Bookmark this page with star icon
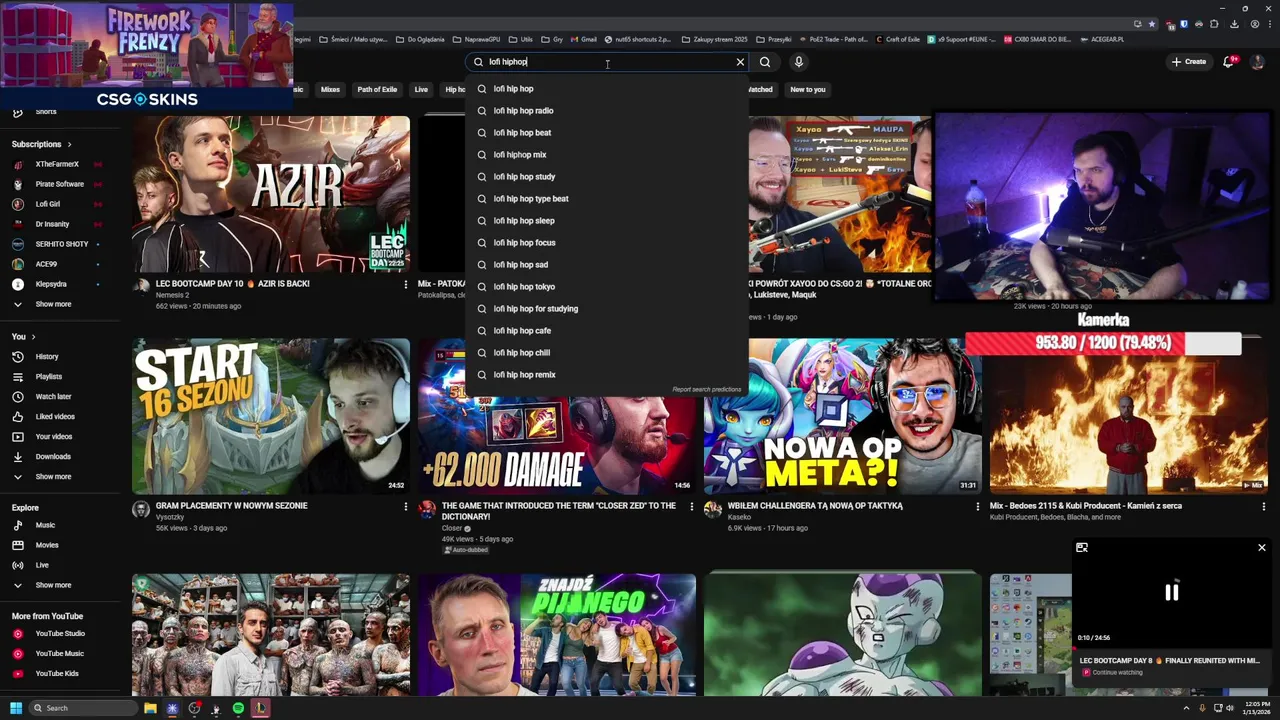 [x=1152, y=24]
